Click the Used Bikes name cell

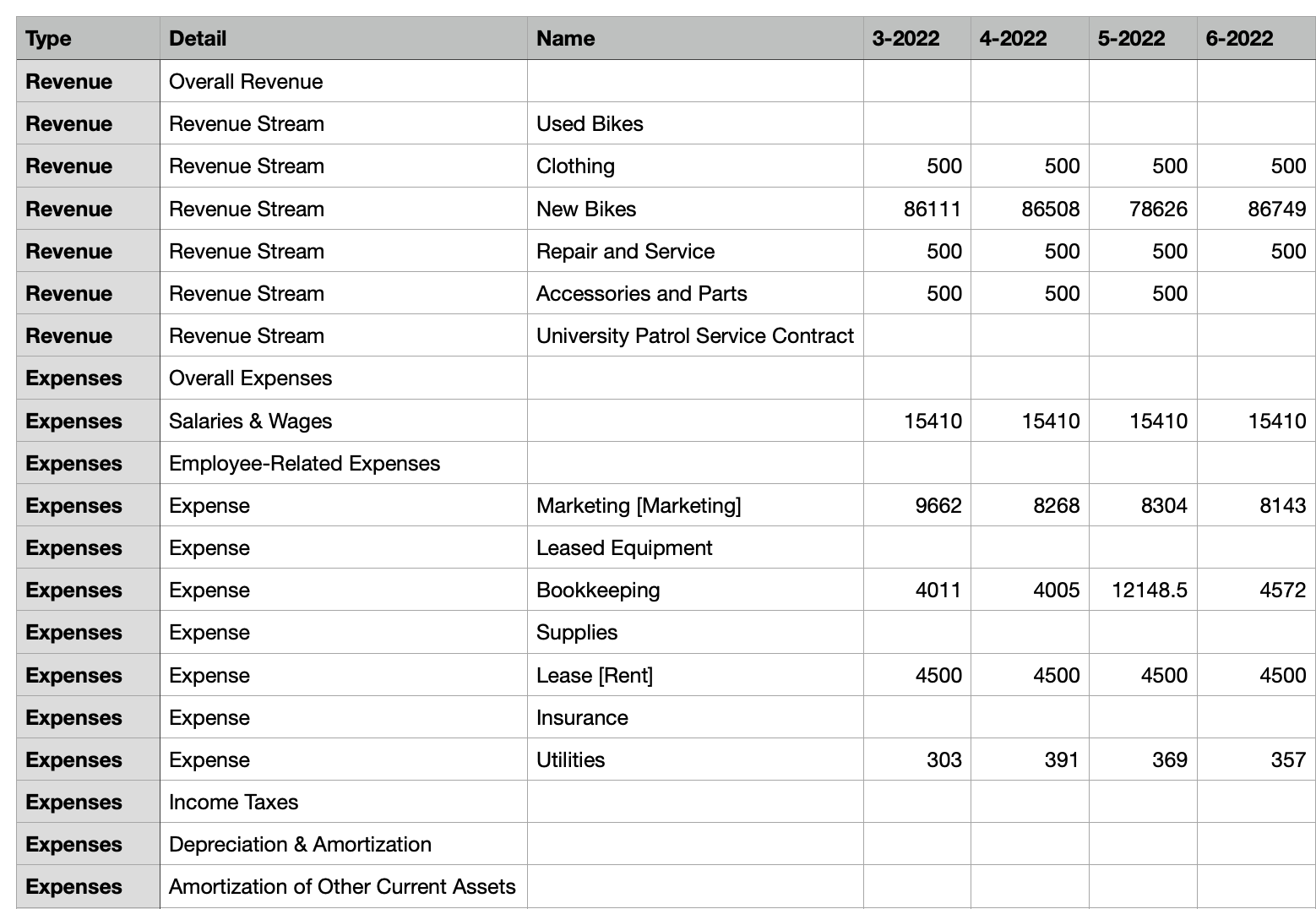[x=695, y=123]
